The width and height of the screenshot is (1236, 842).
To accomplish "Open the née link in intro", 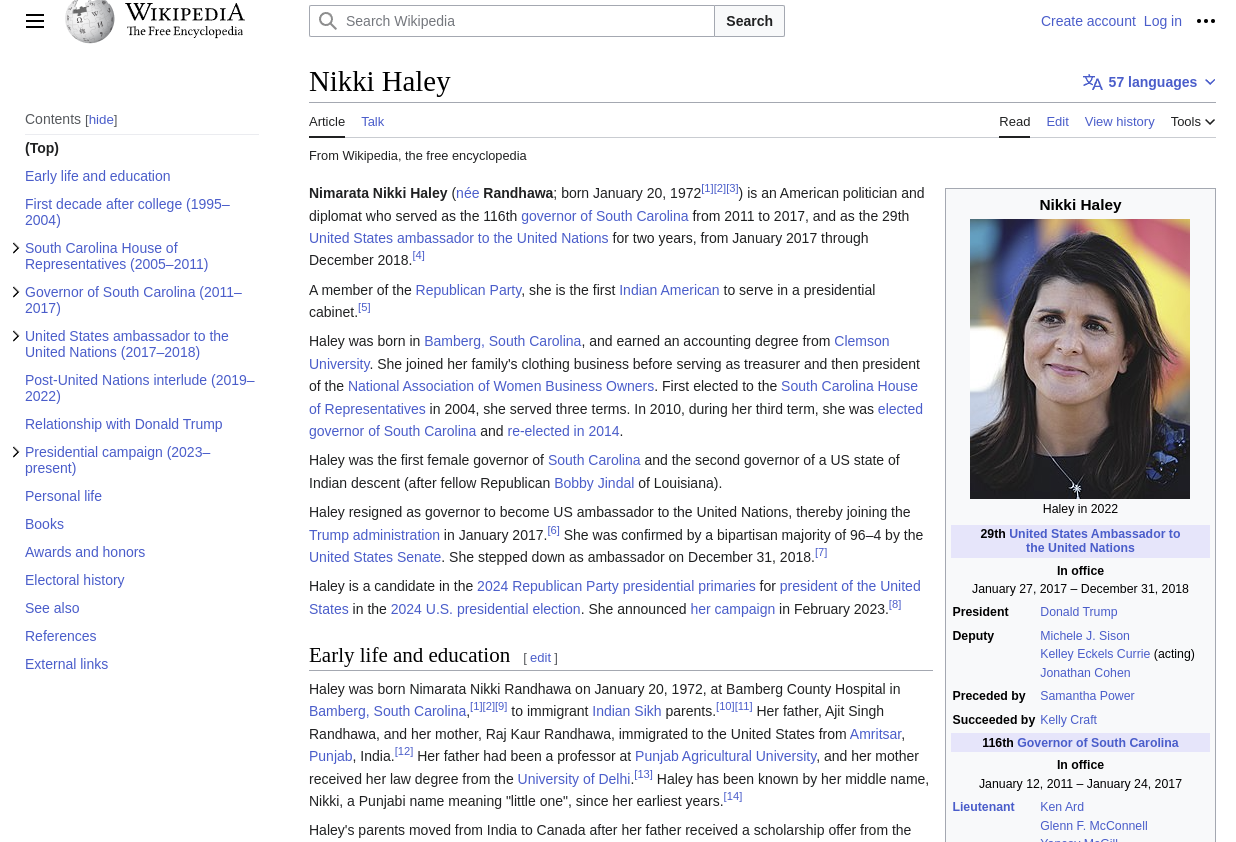I will tap(468, 193).
